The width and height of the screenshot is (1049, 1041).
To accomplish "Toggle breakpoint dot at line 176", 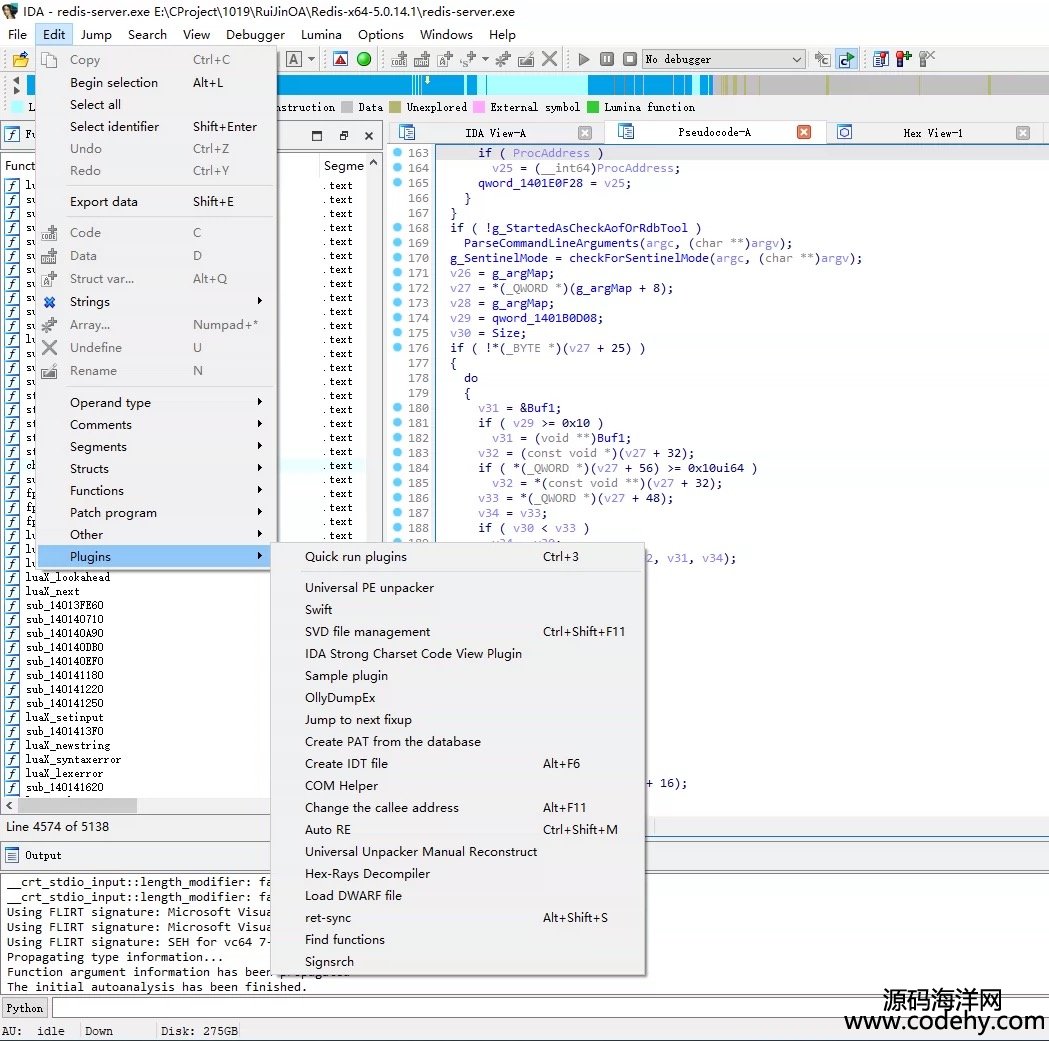I will pos(397,348).
